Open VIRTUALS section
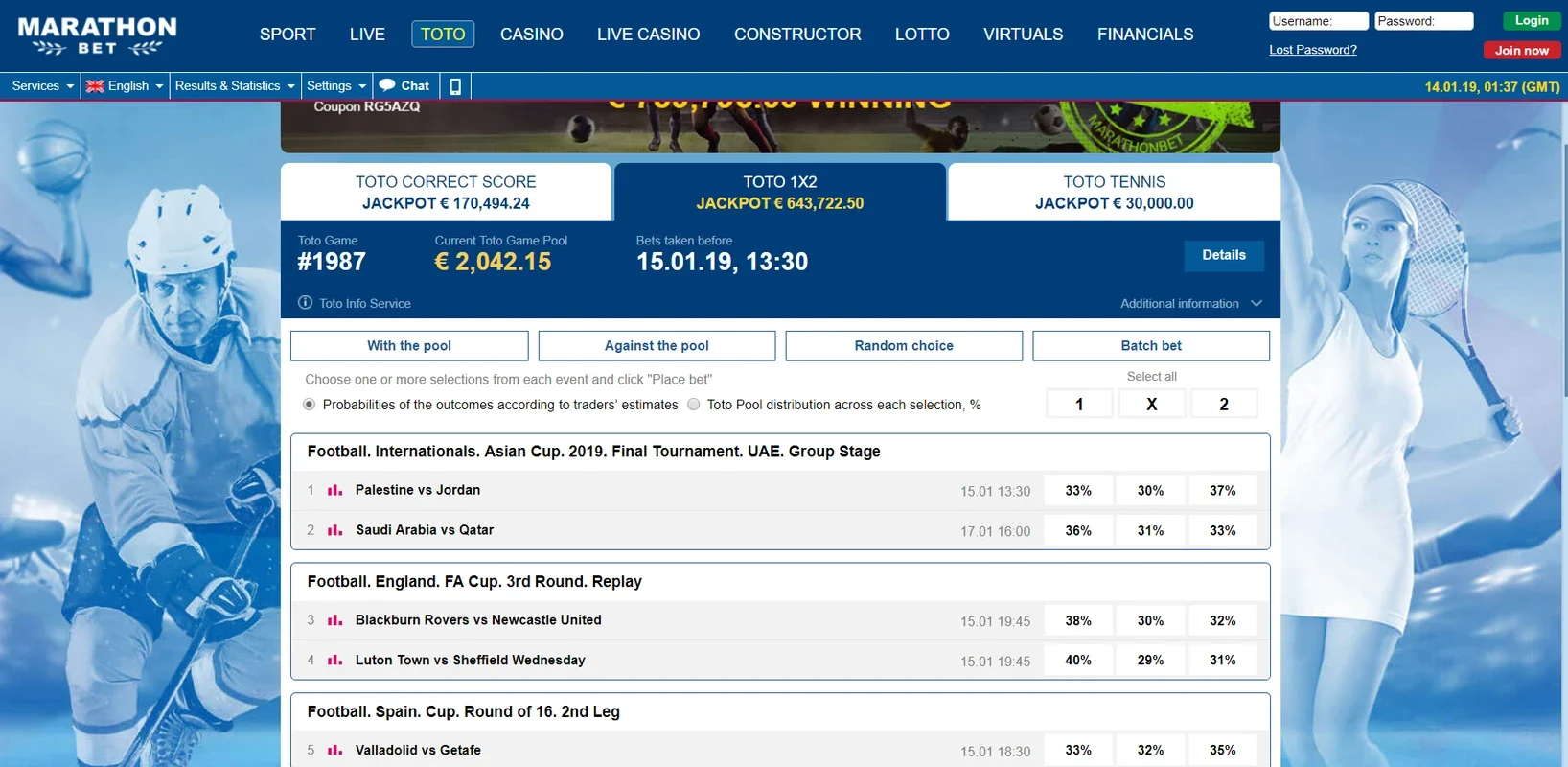Viewport: 1568px width, 767px height. click(x=1024, y=35)
